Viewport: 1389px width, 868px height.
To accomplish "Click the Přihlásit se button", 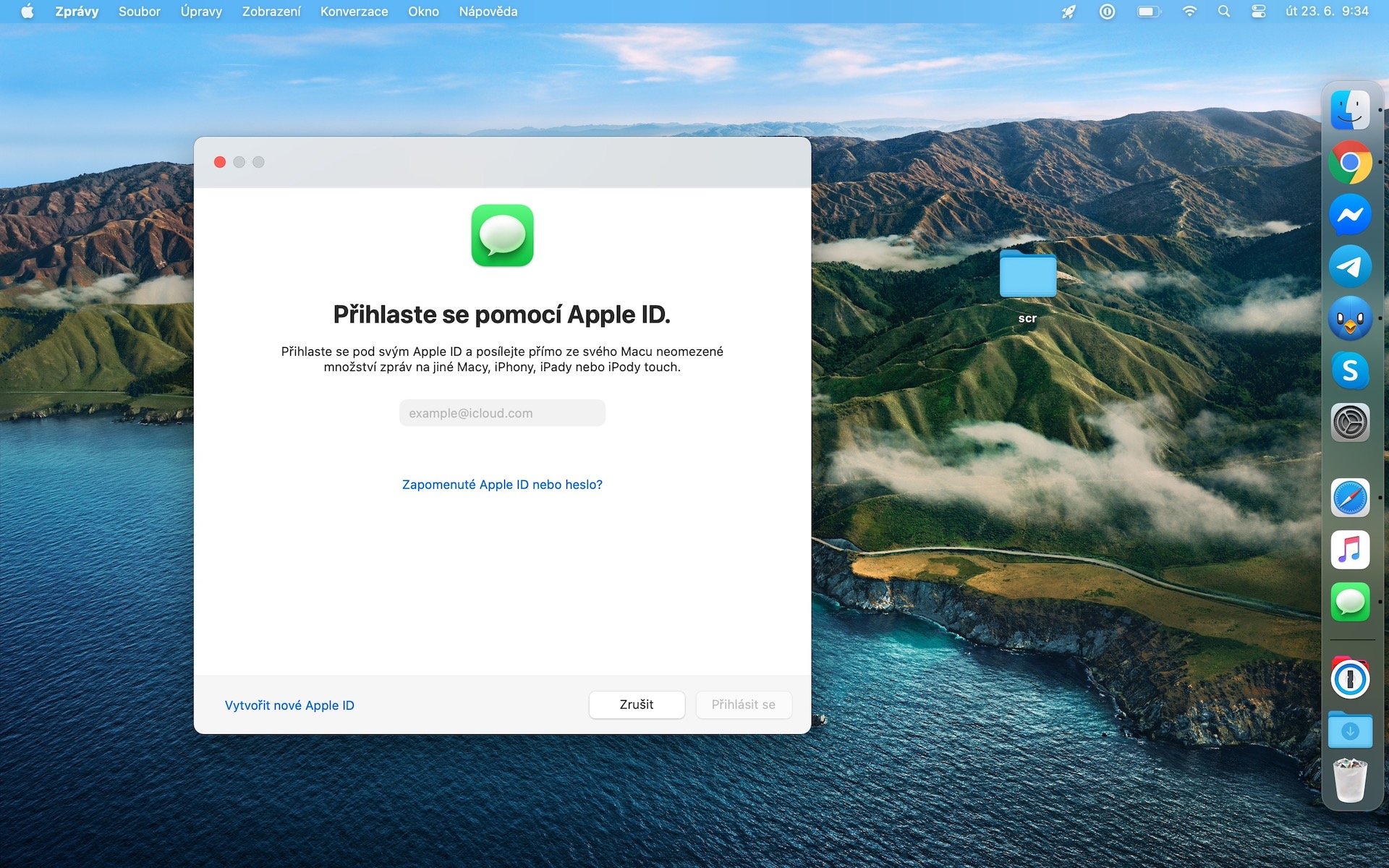I will pos(744,705).
